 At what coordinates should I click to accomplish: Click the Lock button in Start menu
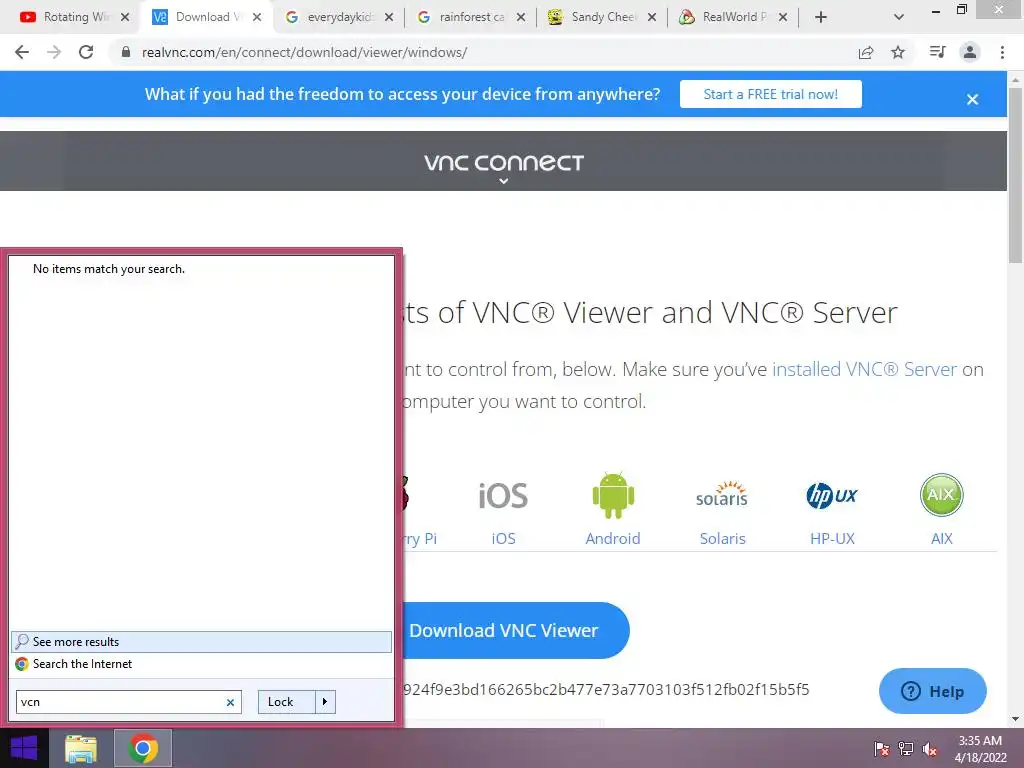287,702
